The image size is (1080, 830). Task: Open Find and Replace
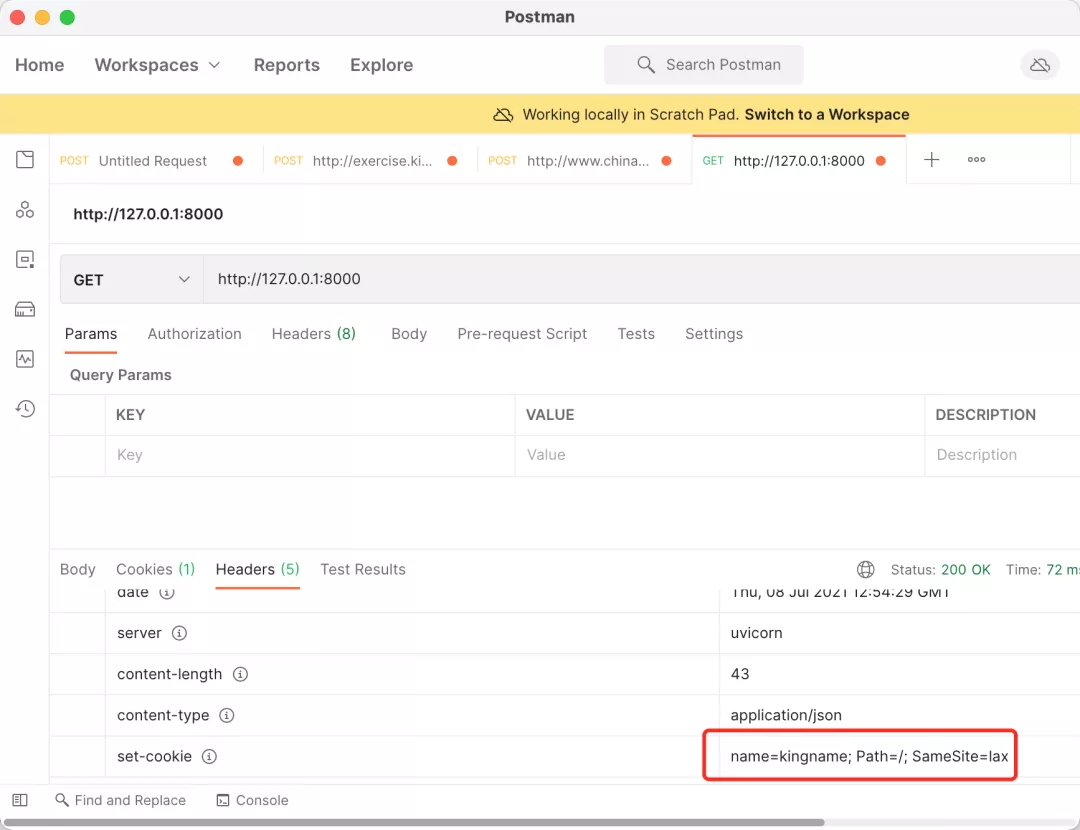coord(120,800)
